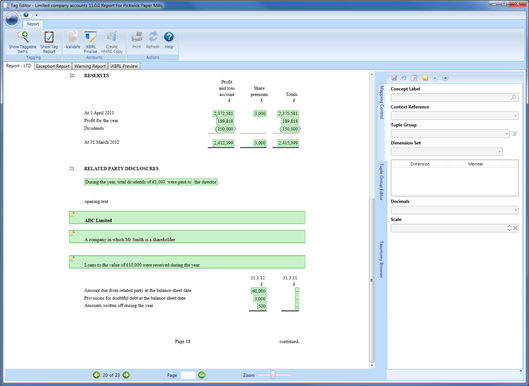The width and height of the screenshot is (529, 386).
Task: Select 'A company in which Mr Smith' block
Action: (187, 237)
